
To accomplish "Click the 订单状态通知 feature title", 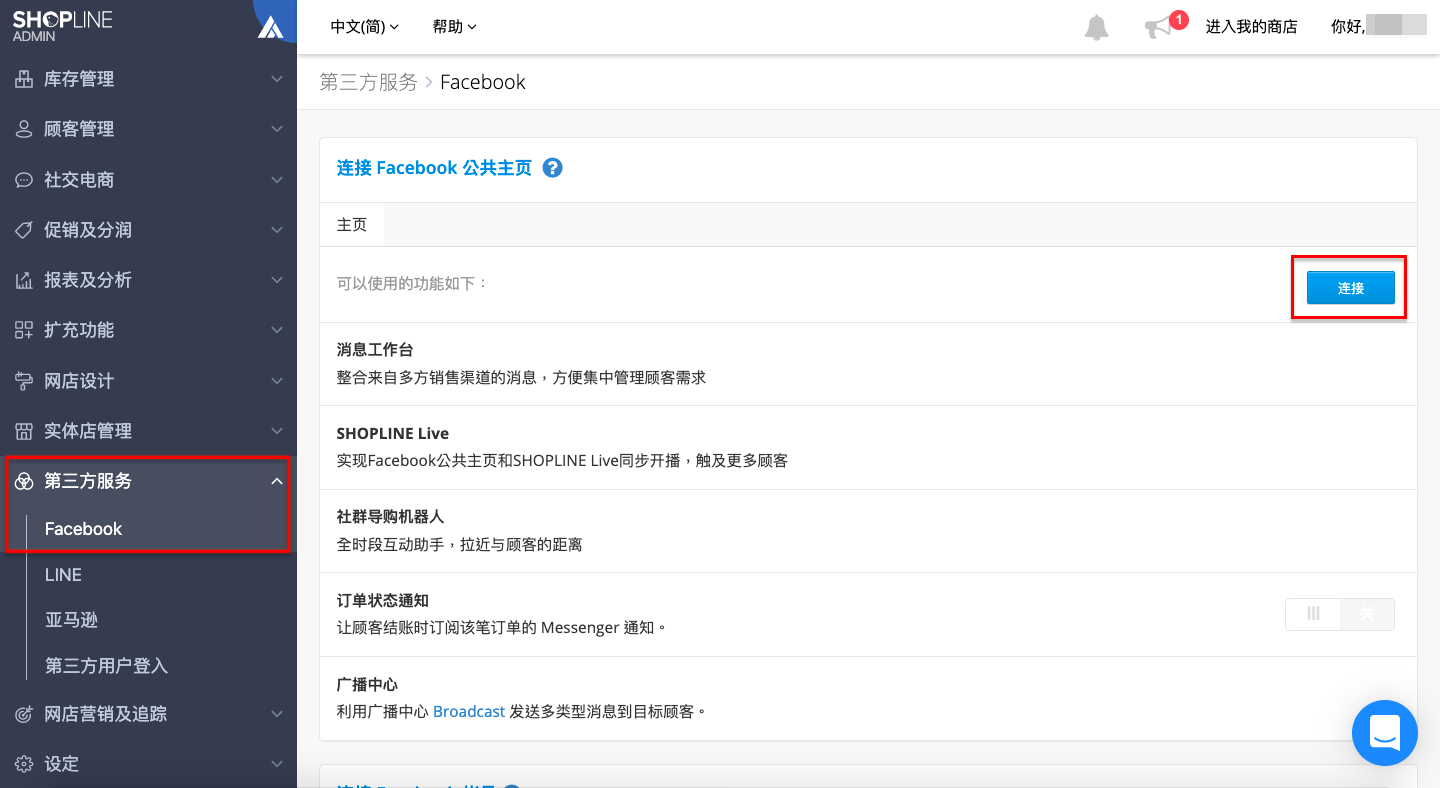I will click(x=383, y=601).
